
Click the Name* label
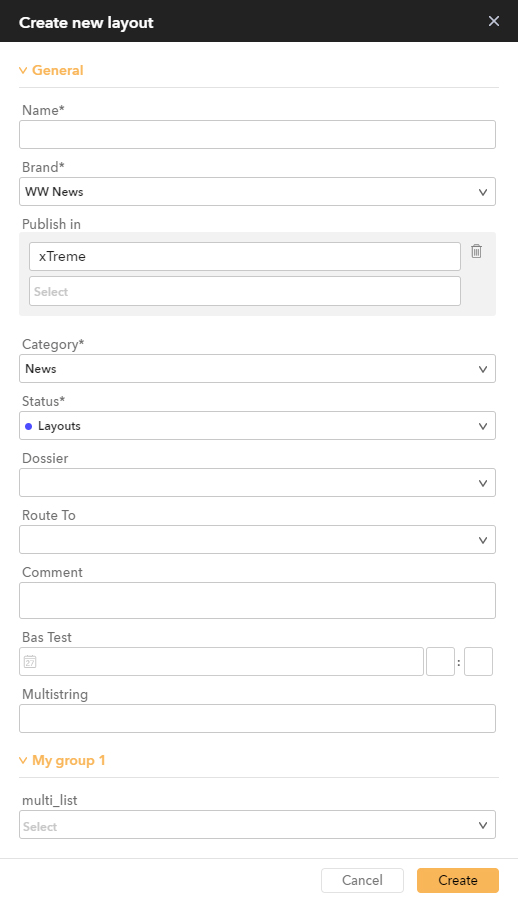43,110
